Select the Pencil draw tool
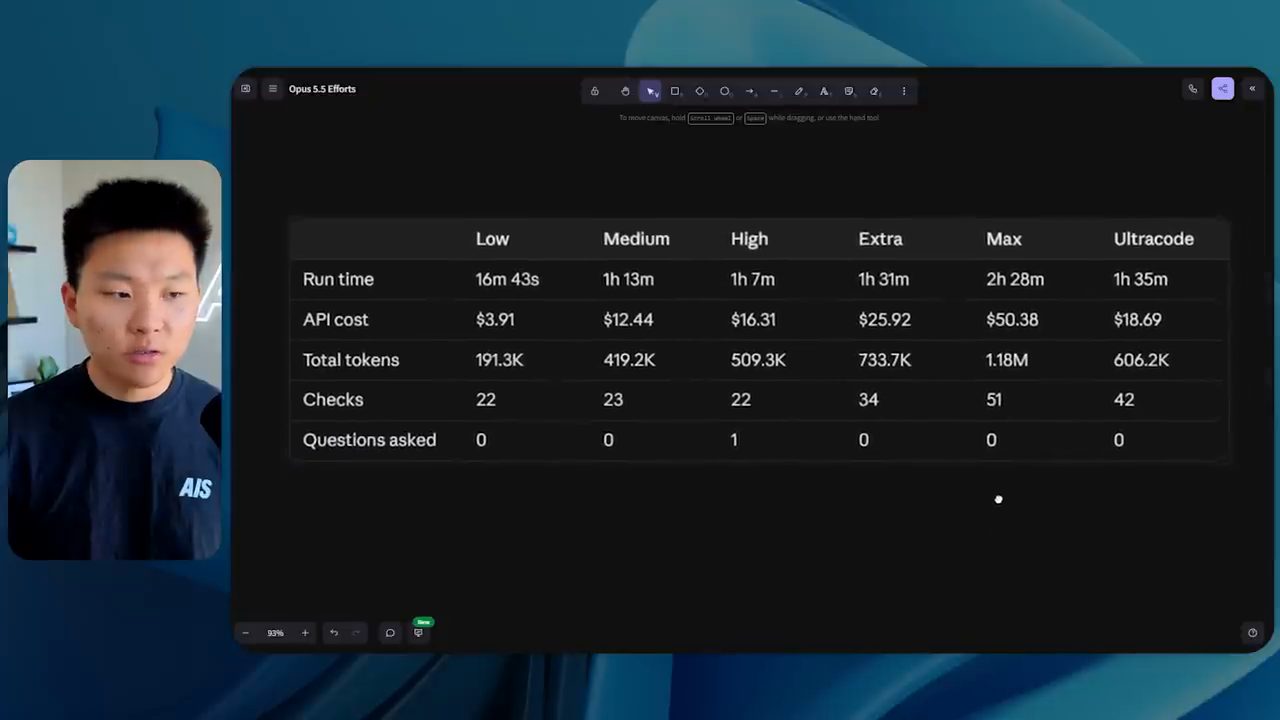Viewport: 1280px width, 720px height. click(799, 91)
